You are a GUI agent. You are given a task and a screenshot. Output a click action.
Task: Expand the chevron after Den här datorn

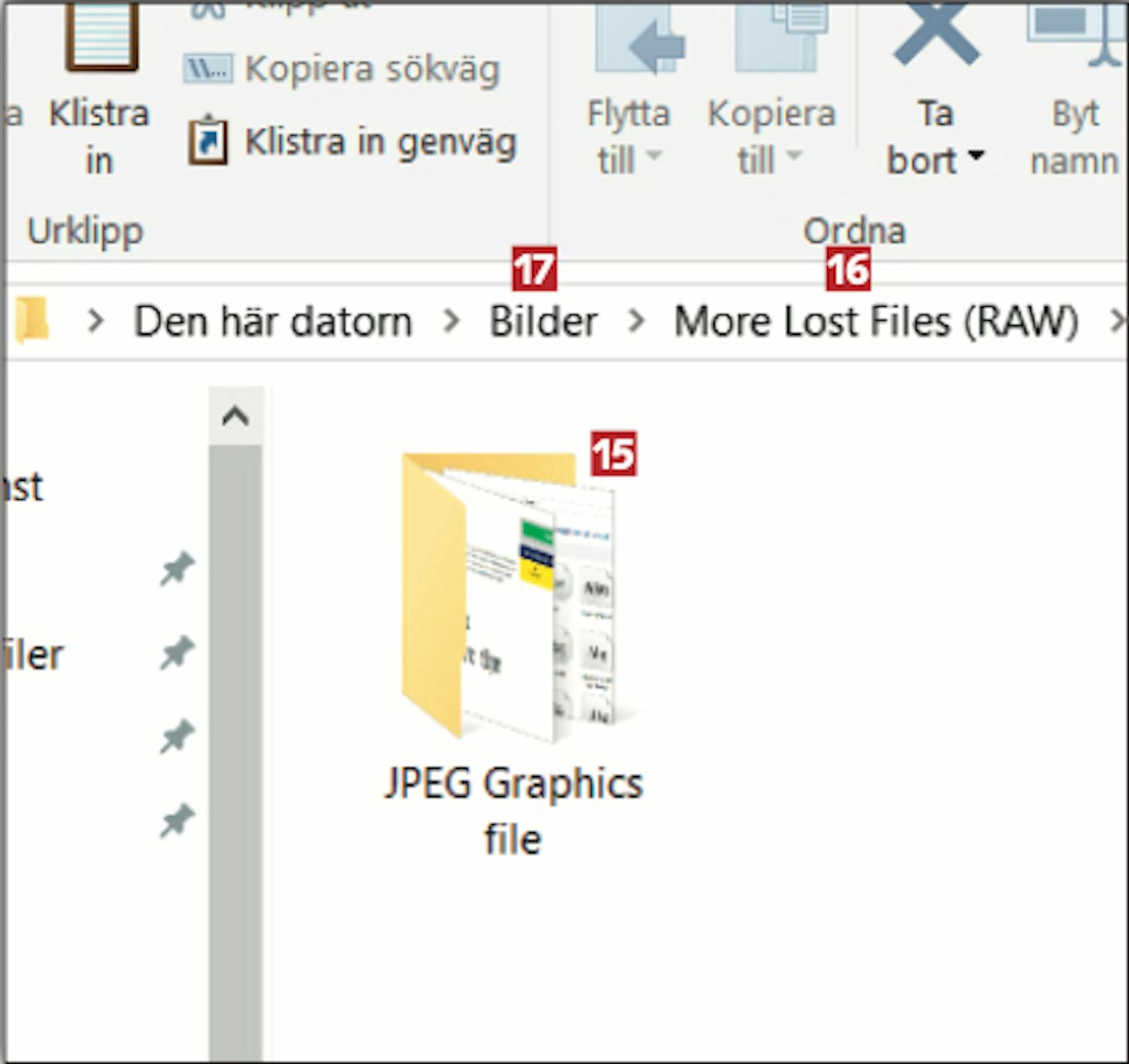(x=451, y=321)
